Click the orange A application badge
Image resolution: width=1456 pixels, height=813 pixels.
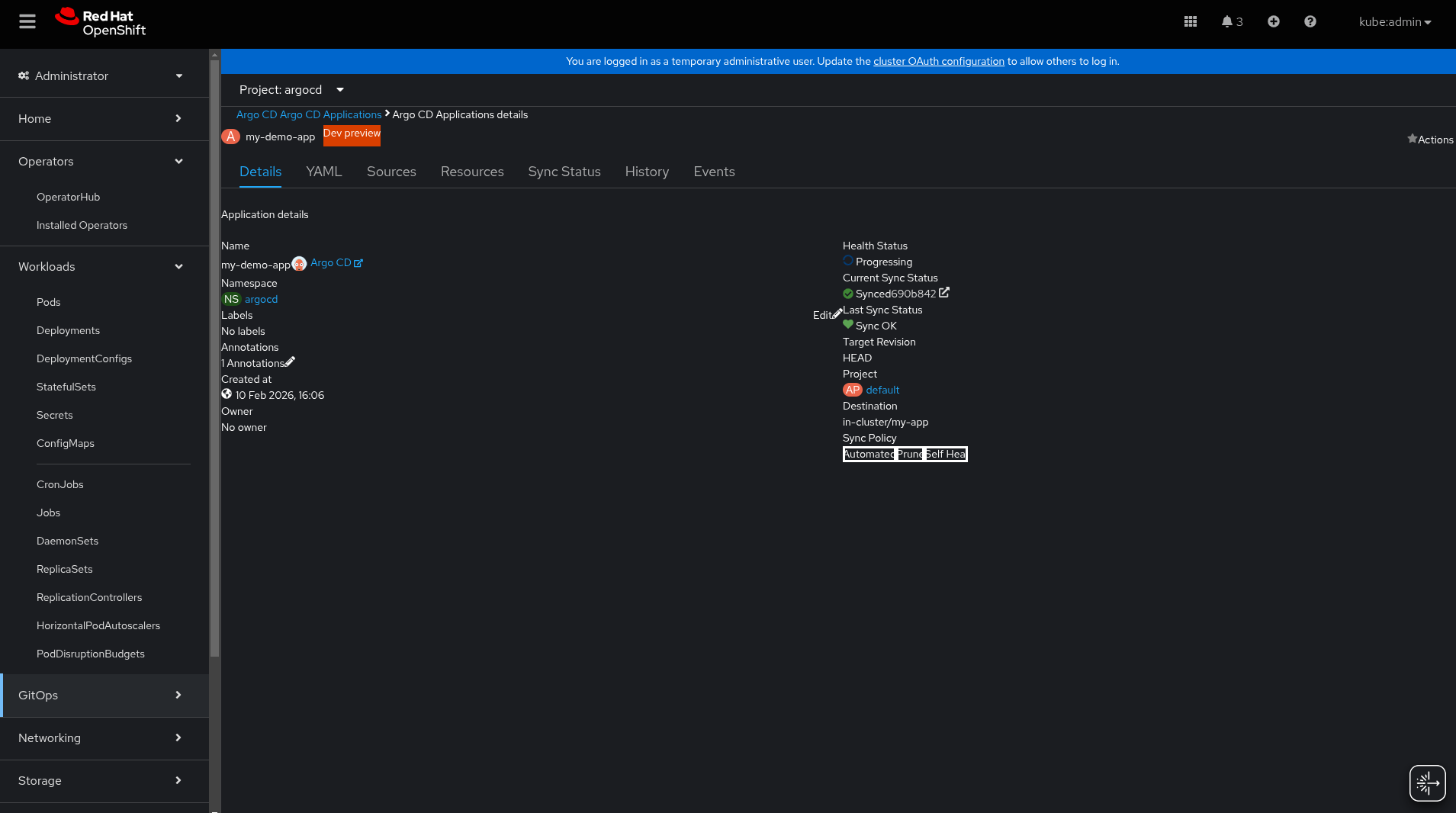coord(230,137)
